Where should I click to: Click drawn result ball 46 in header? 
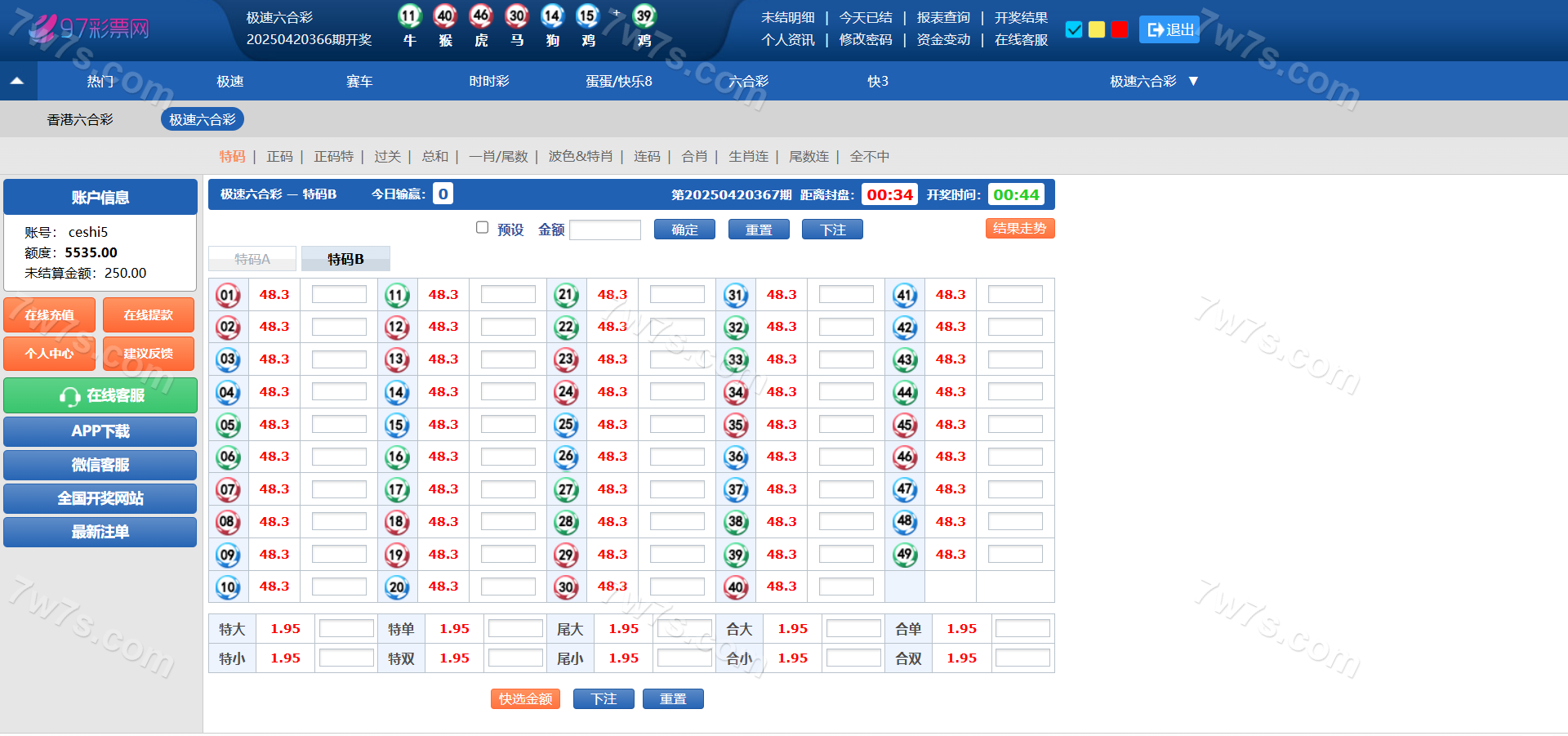pyautogui.click(x=481, y=16)
